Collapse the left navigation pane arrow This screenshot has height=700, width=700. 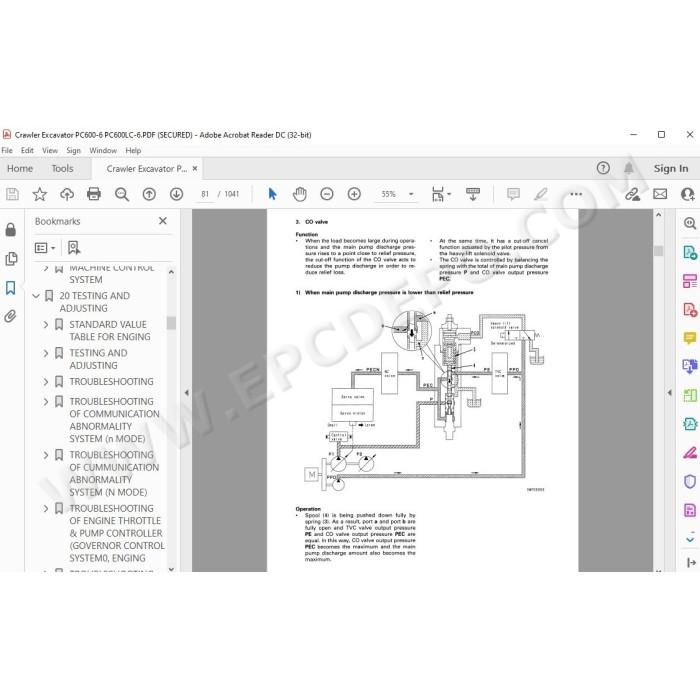(x=187, y=393)
